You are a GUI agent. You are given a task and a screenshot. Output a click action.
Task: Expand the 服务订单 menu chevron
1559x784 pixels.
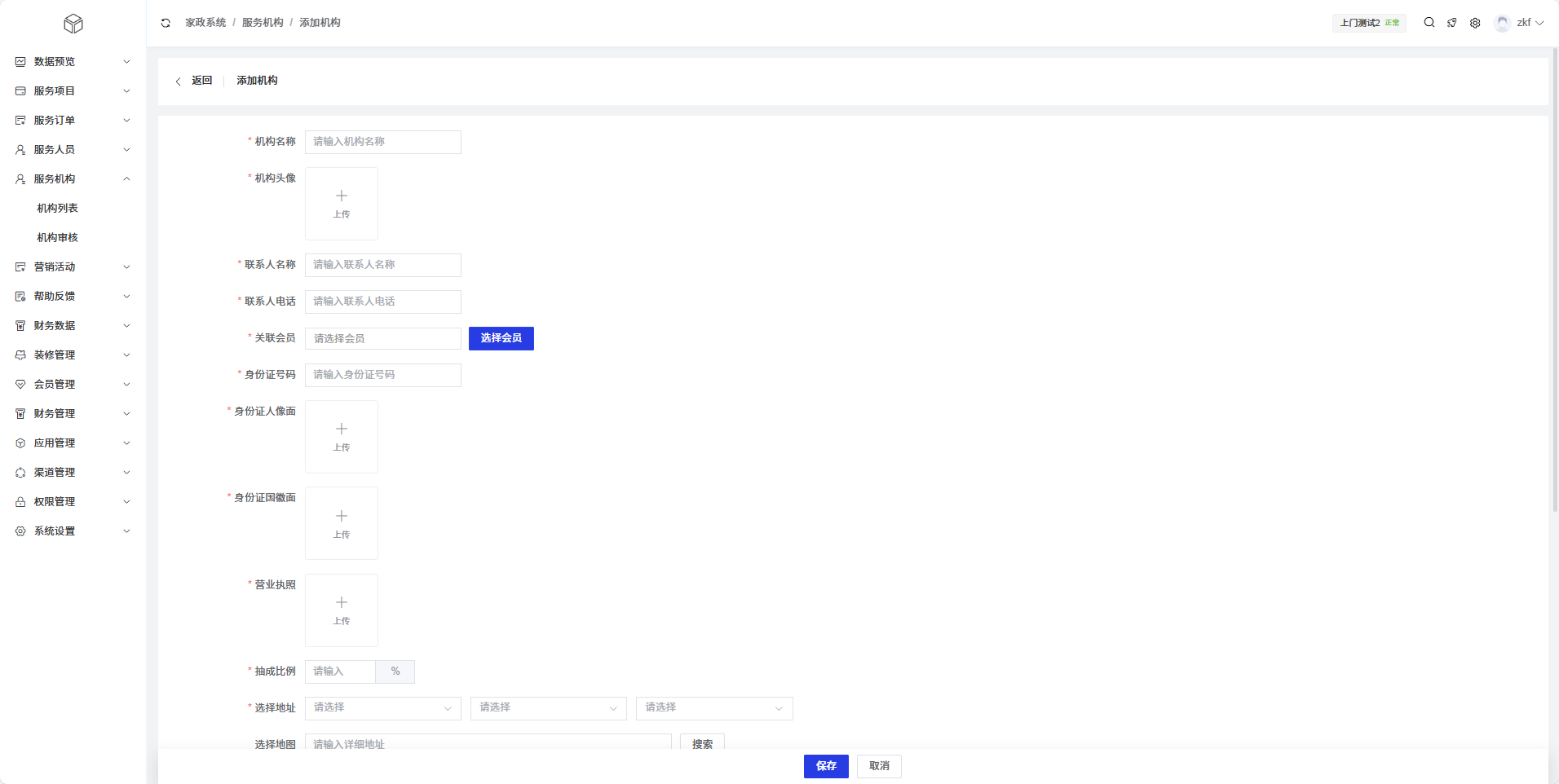126,121
